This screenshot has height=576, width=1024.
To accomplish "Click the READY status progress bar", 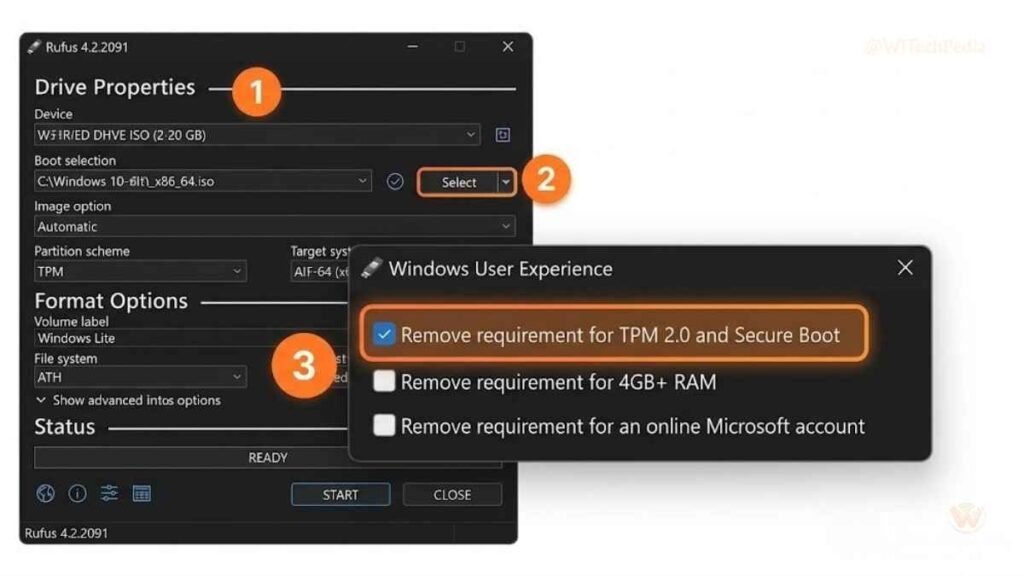I will click(268, 458).
